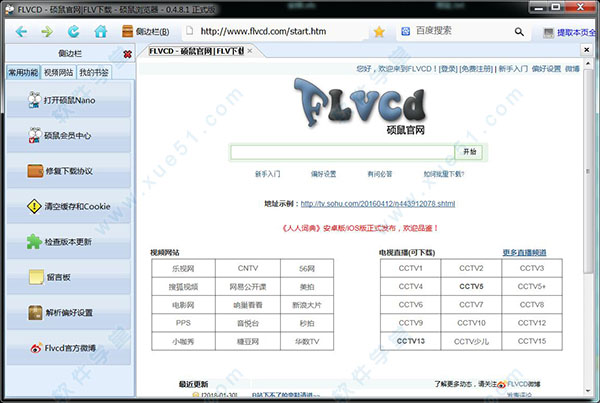This screenshot has width=600, height=403.
Task: Select CCTV15 live channel
Action: 532,341
